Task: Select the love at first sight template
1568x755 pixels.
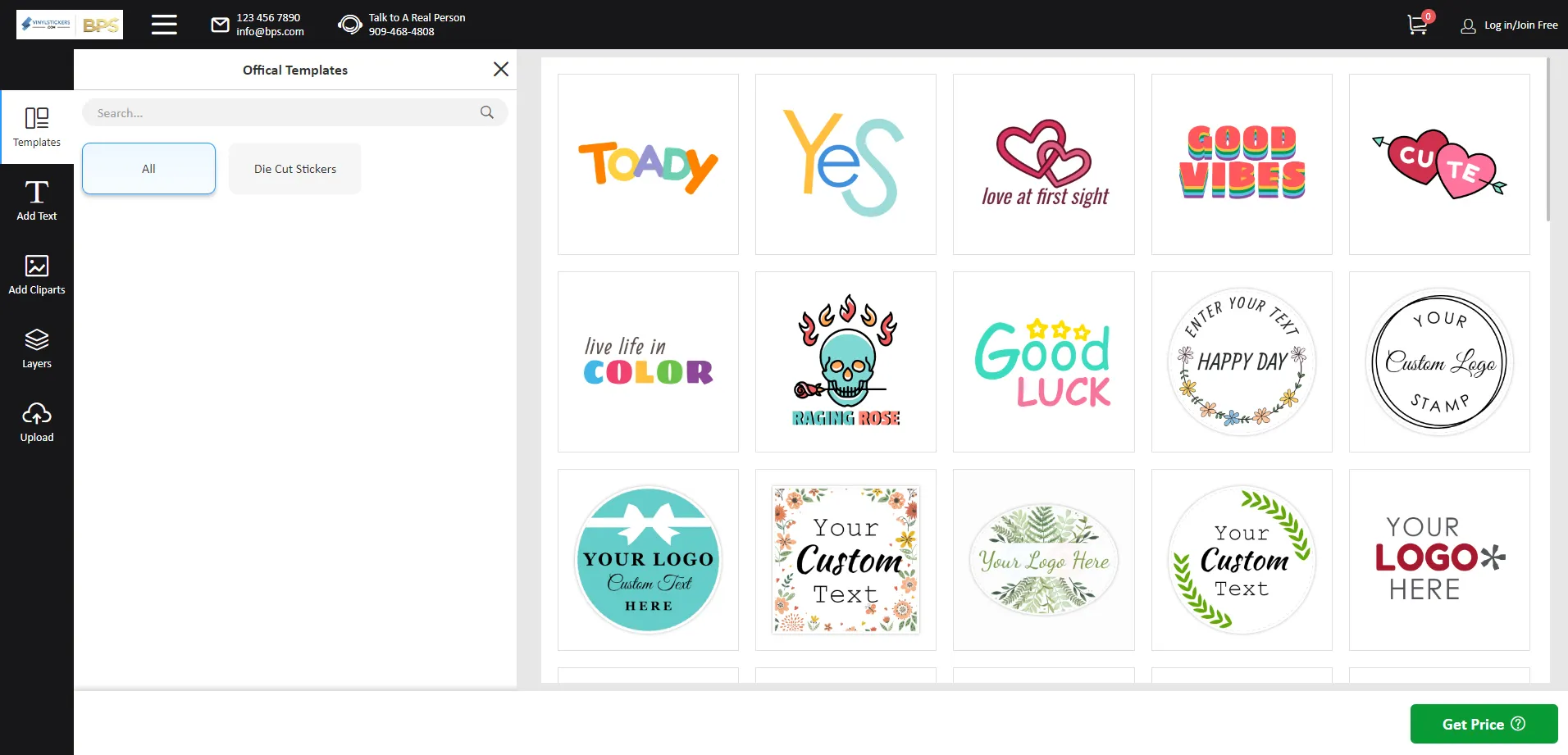Action: point(1043,164)
